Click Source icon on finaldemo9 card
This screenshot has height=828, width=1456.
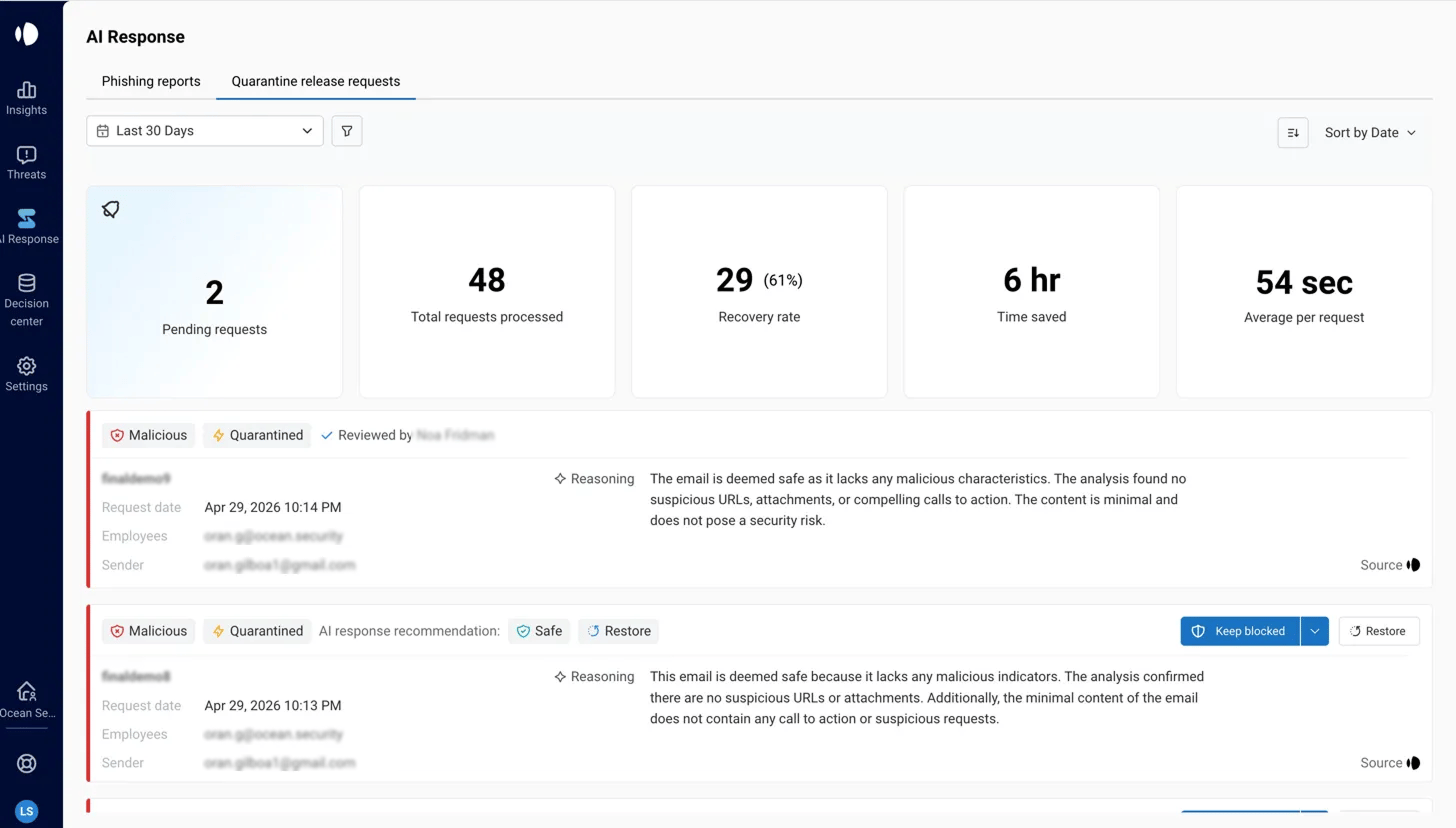coord(1413,565)
